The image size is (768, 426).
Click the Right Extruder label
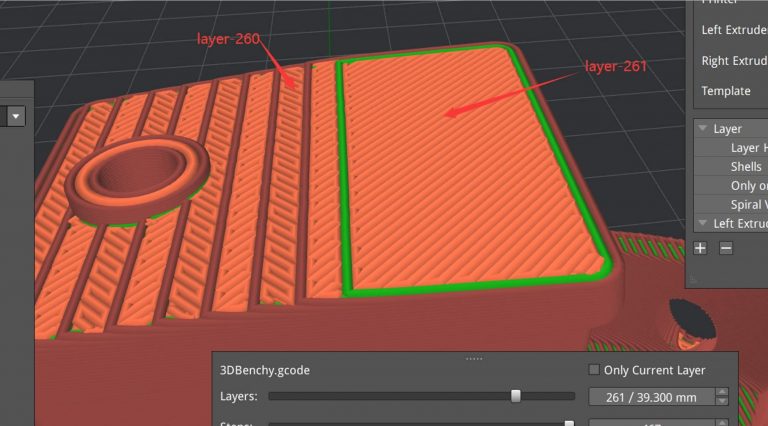click(734, 61)
